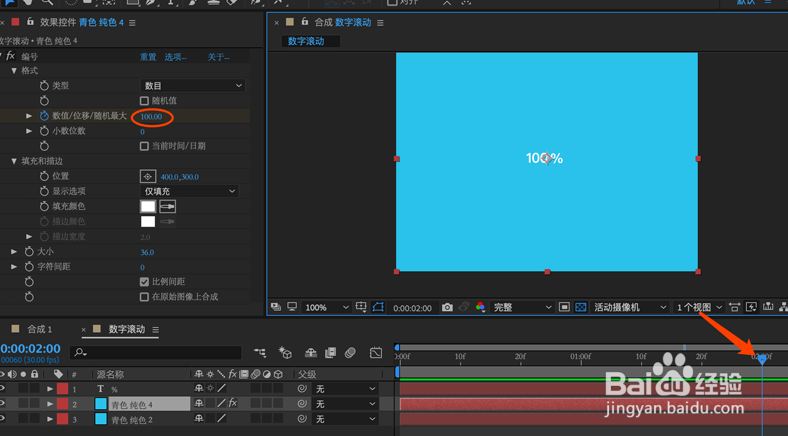This screenshot has width=788, height=436.
Task: Collapse the 格式 group
Action: (x=14, y=71)
